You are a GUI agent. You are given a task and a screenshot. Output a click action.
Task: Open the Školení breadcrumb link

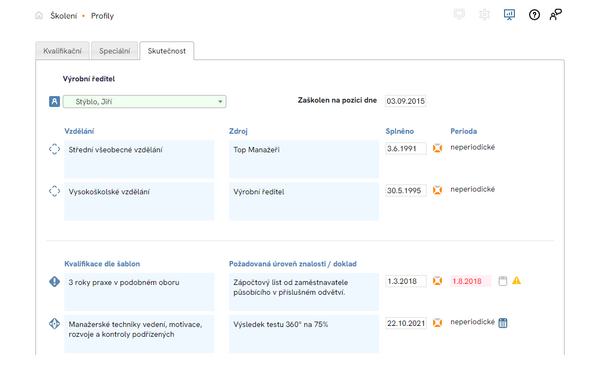(64, 16)
